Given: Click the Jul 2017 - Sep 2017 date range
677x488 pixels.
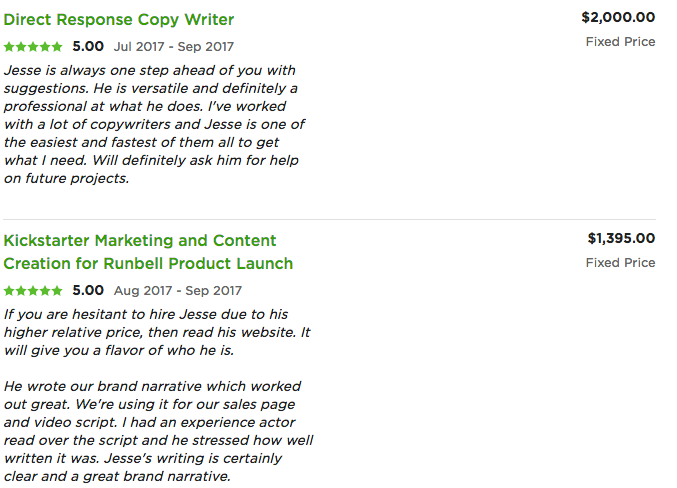Looking at the screenshot, I should click(174, 47).
